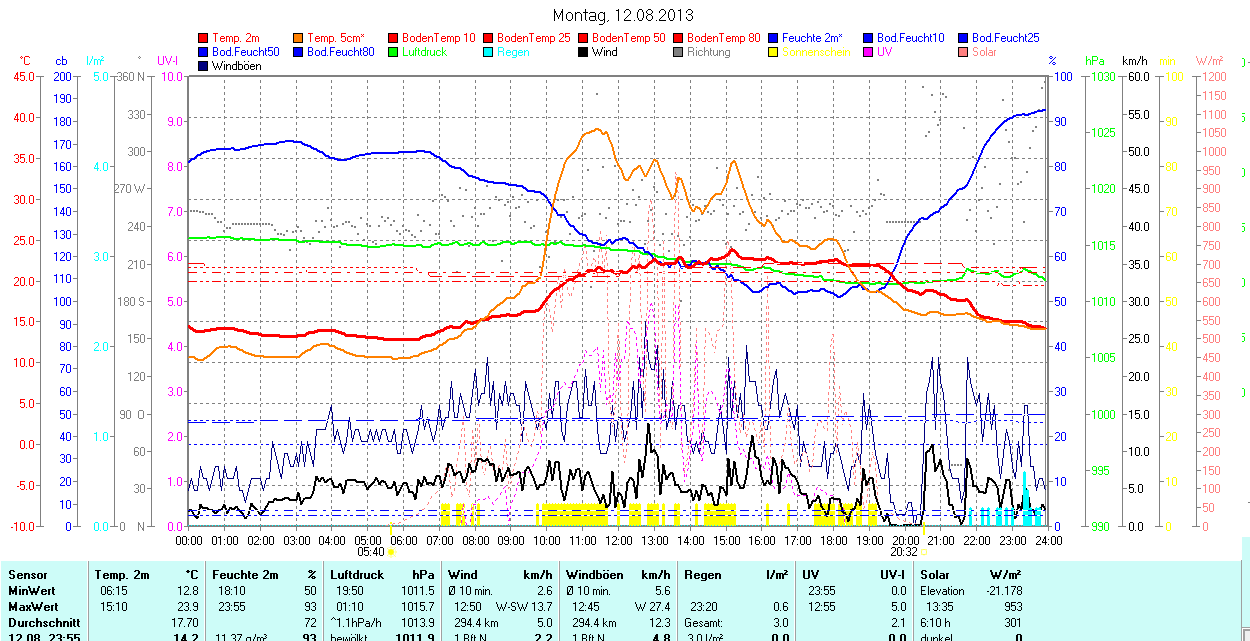Image resolution: width=1250 pixels, height=641 pixels.
Task: Click the magenta UV legend square
Action: coord(869,52)
